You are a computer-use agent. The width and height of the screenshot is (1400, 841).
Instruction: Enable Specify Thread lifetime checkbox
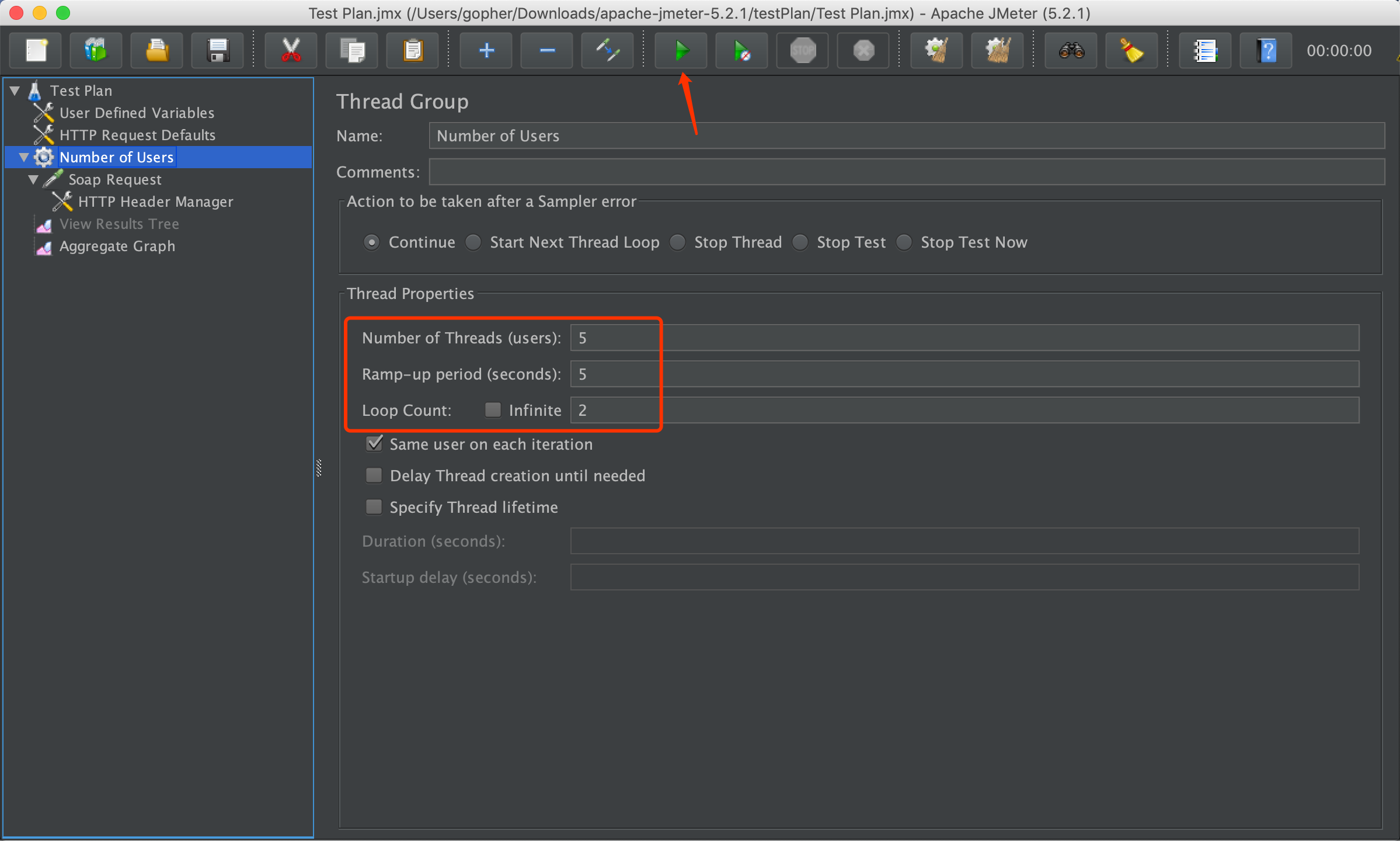(x=374, y=507)
